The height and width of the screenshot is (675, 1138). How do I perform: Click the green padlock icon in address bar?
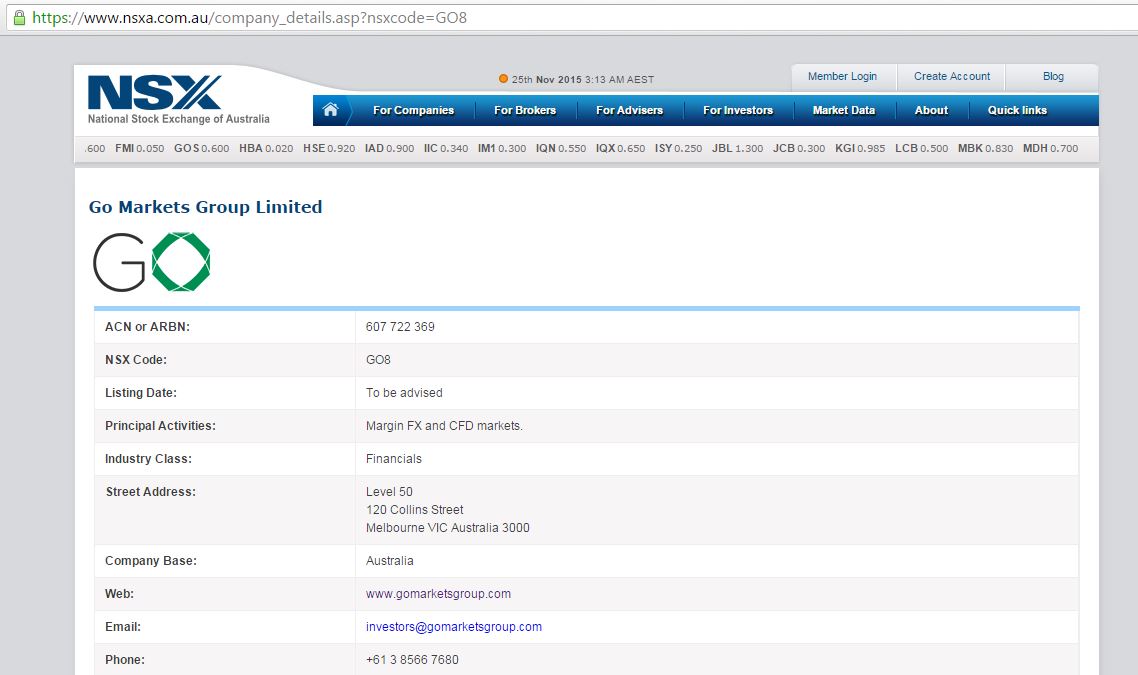pos(18,17)
